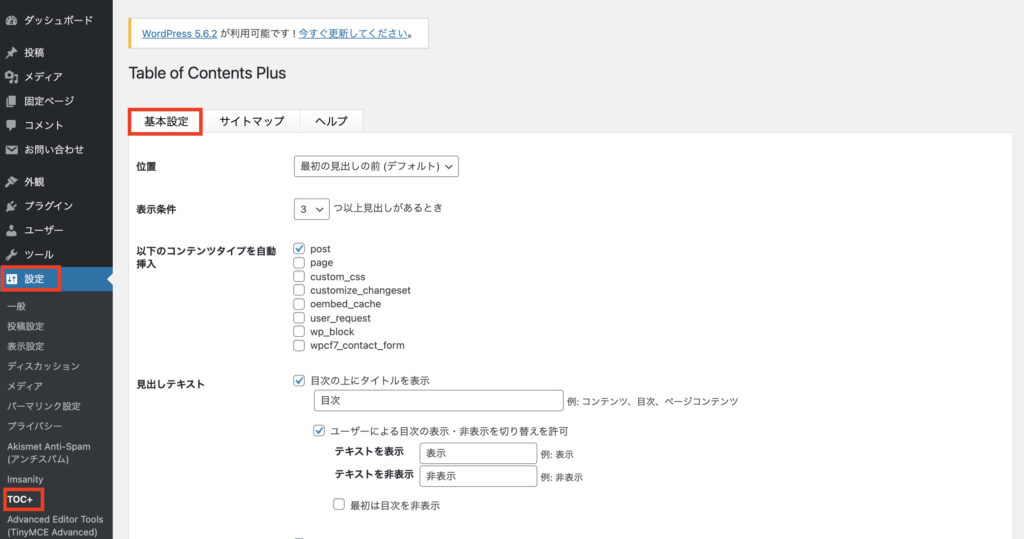Check the oembed_cache checkbox
1024x539 pixels.
(x=299, y=304)
